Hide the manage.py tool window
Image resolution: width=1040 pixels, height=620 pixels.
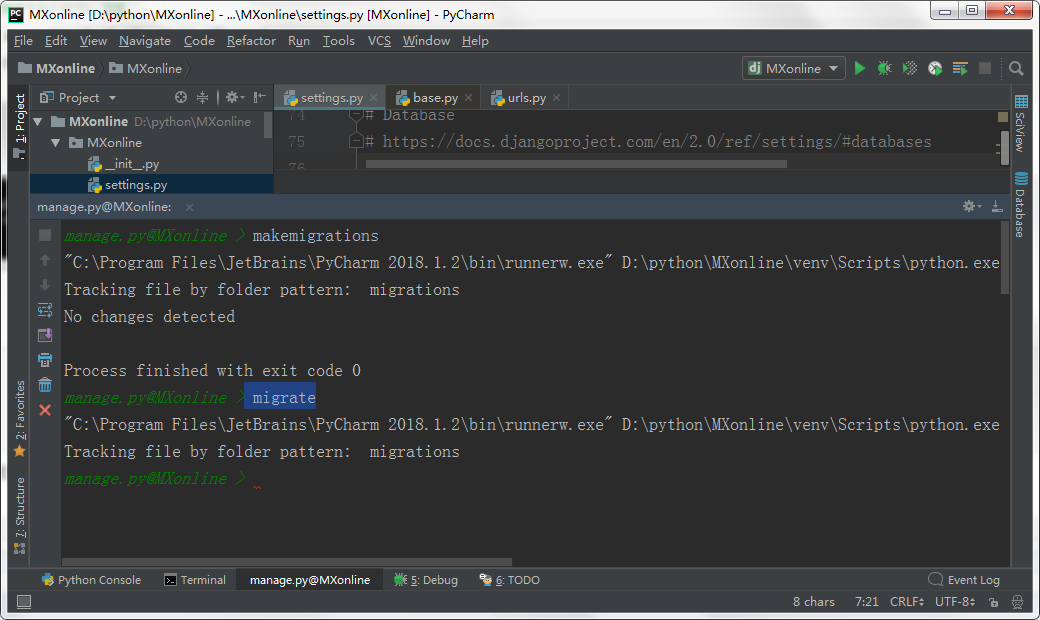click(997, 206)
